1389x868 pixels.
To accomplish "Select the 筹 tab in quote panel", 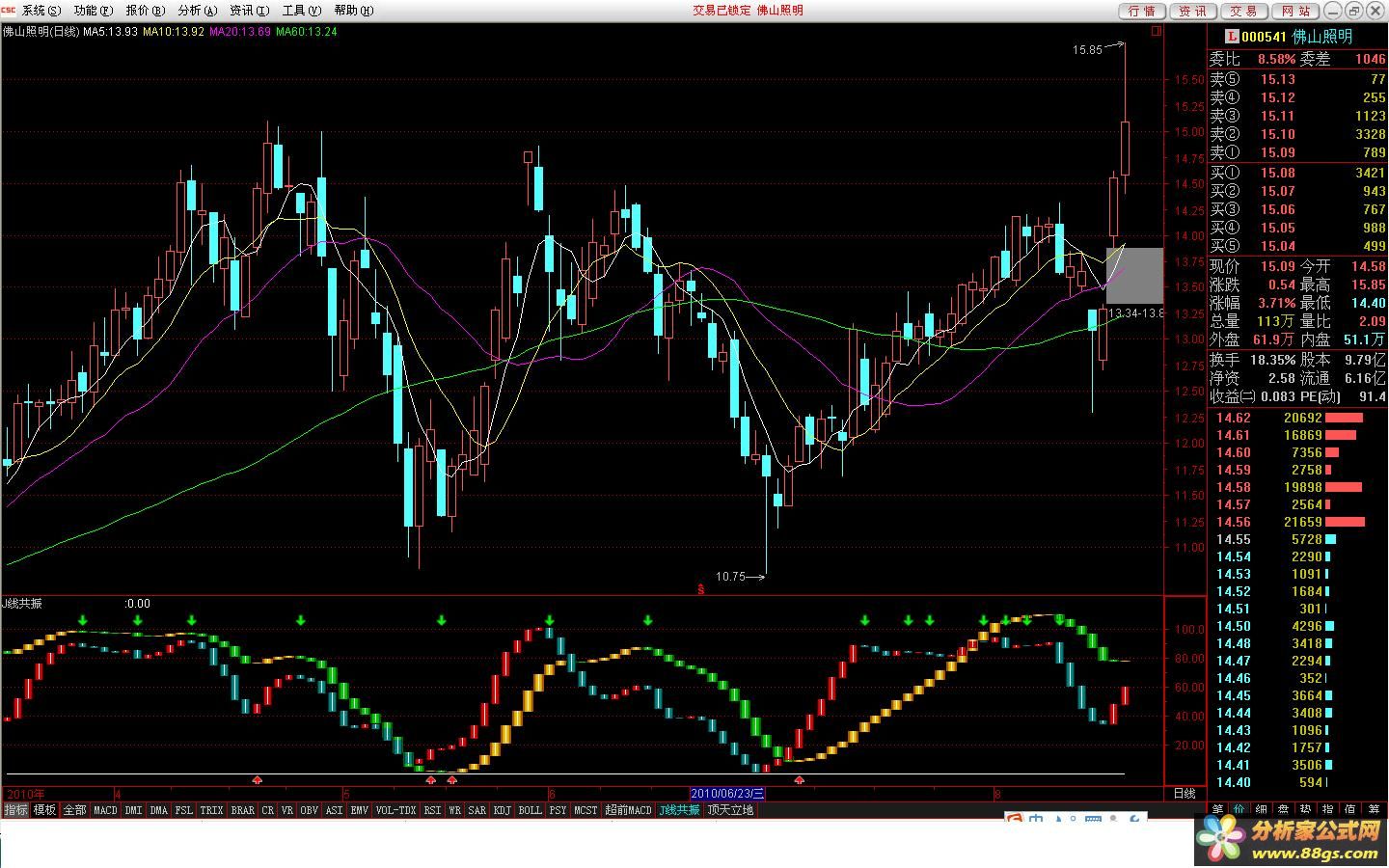I will (x=1375, y=809).
